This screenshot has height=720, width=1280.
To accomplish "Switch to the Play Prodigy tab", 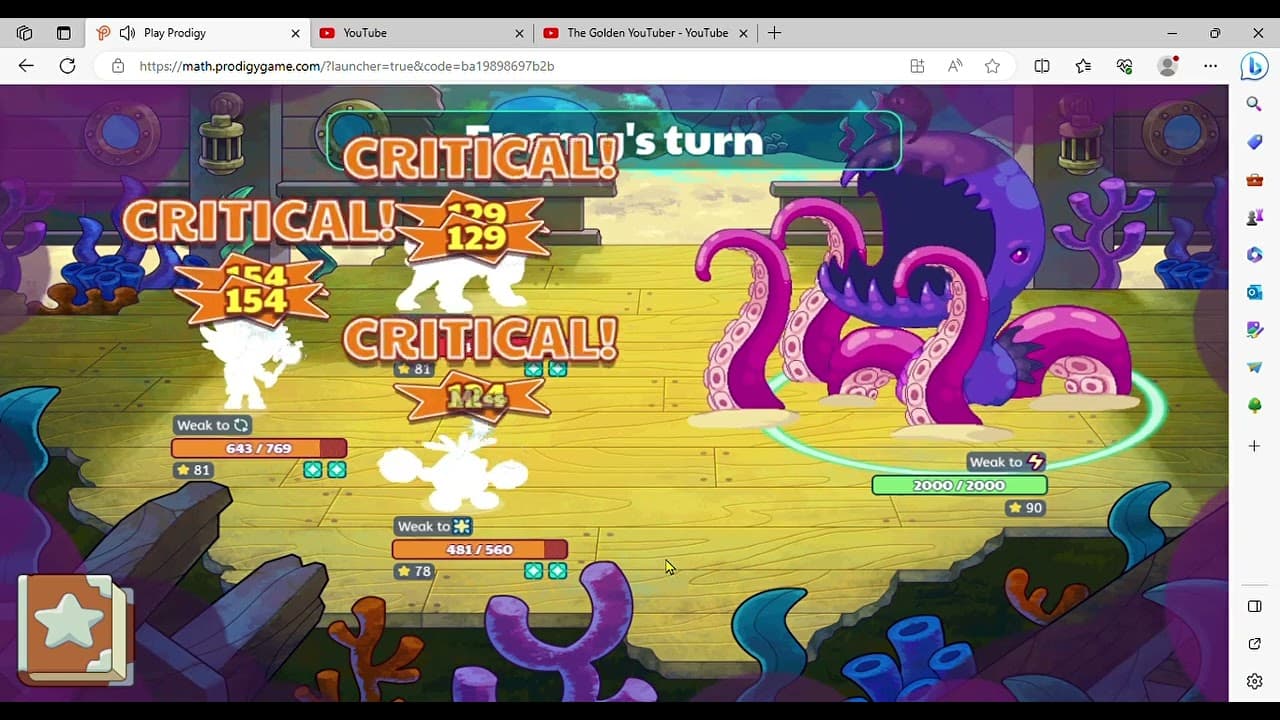I will click(x=198, y=33).
